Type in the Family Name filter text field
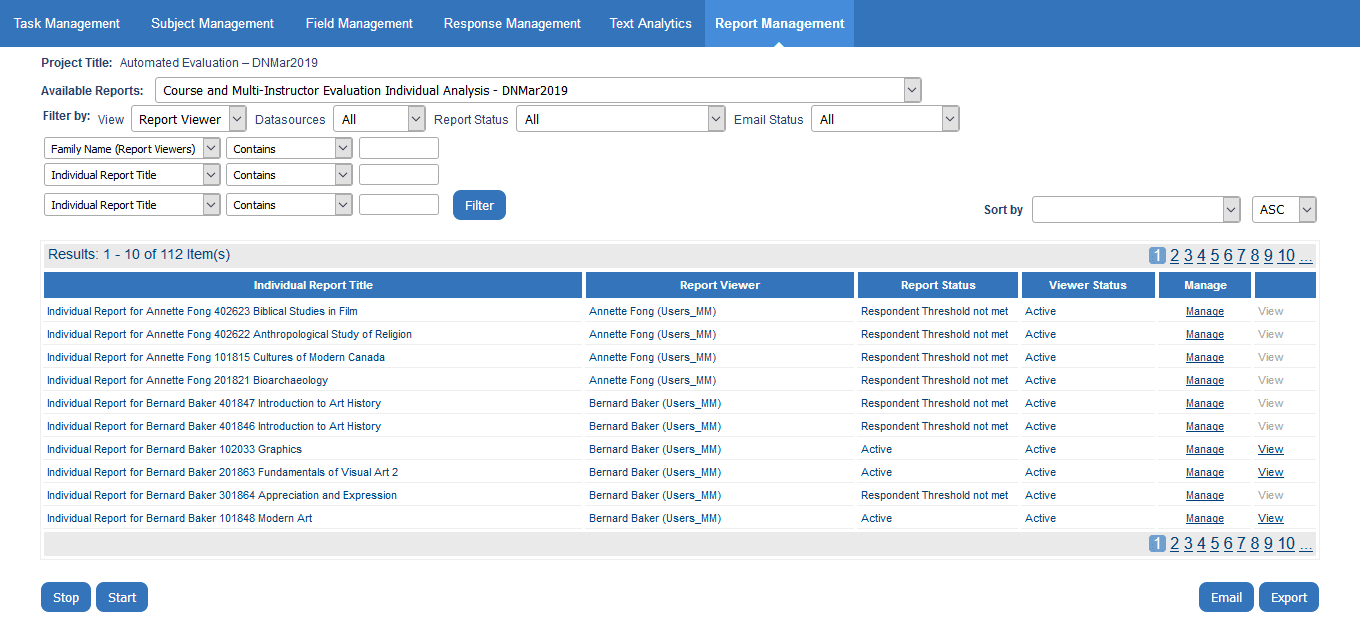Screen dimensions: 1360x630 (x=398, y=149)
